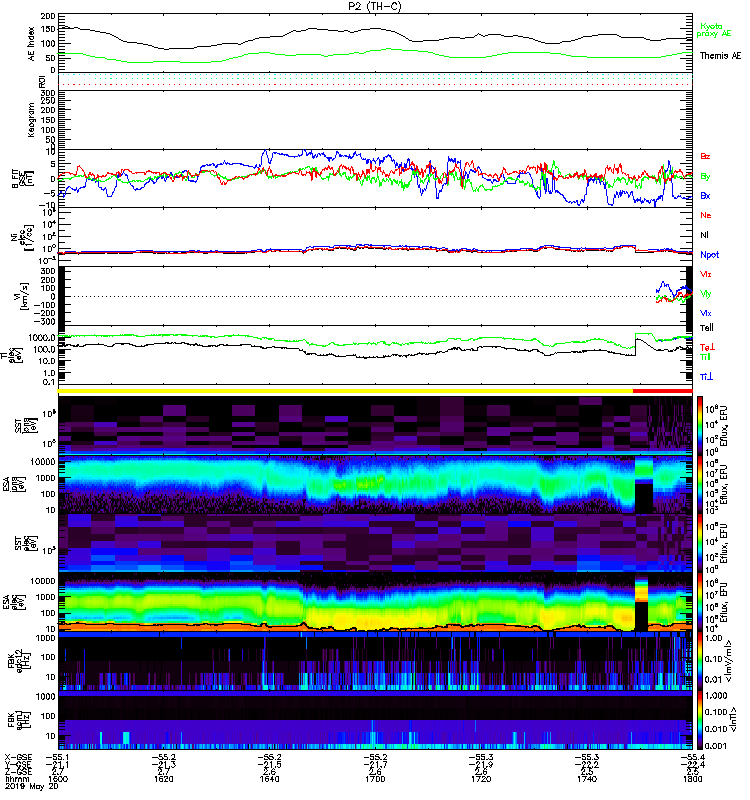Click the time tick label 1600

[57, 779]
